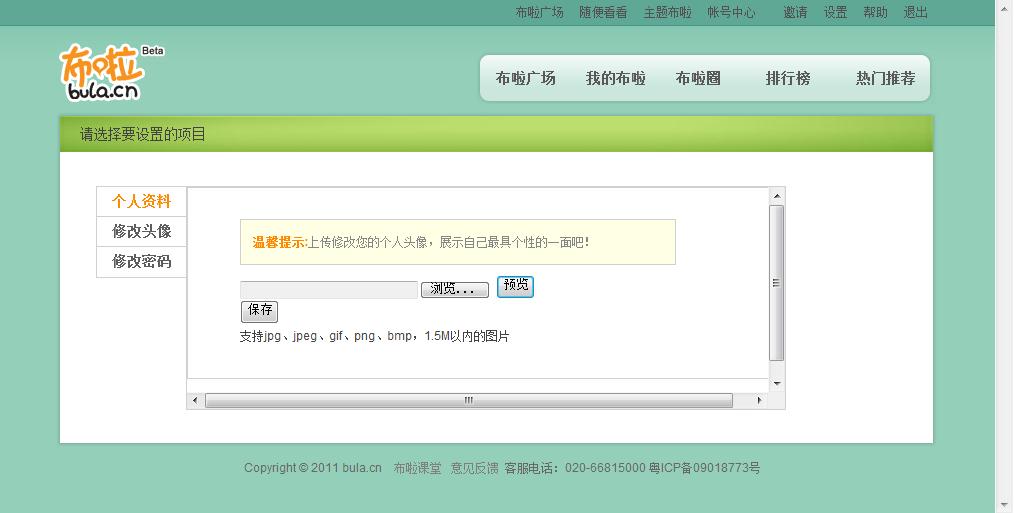Log out via 退出
Screen dimensions: 1014x513
coord(916,12)
